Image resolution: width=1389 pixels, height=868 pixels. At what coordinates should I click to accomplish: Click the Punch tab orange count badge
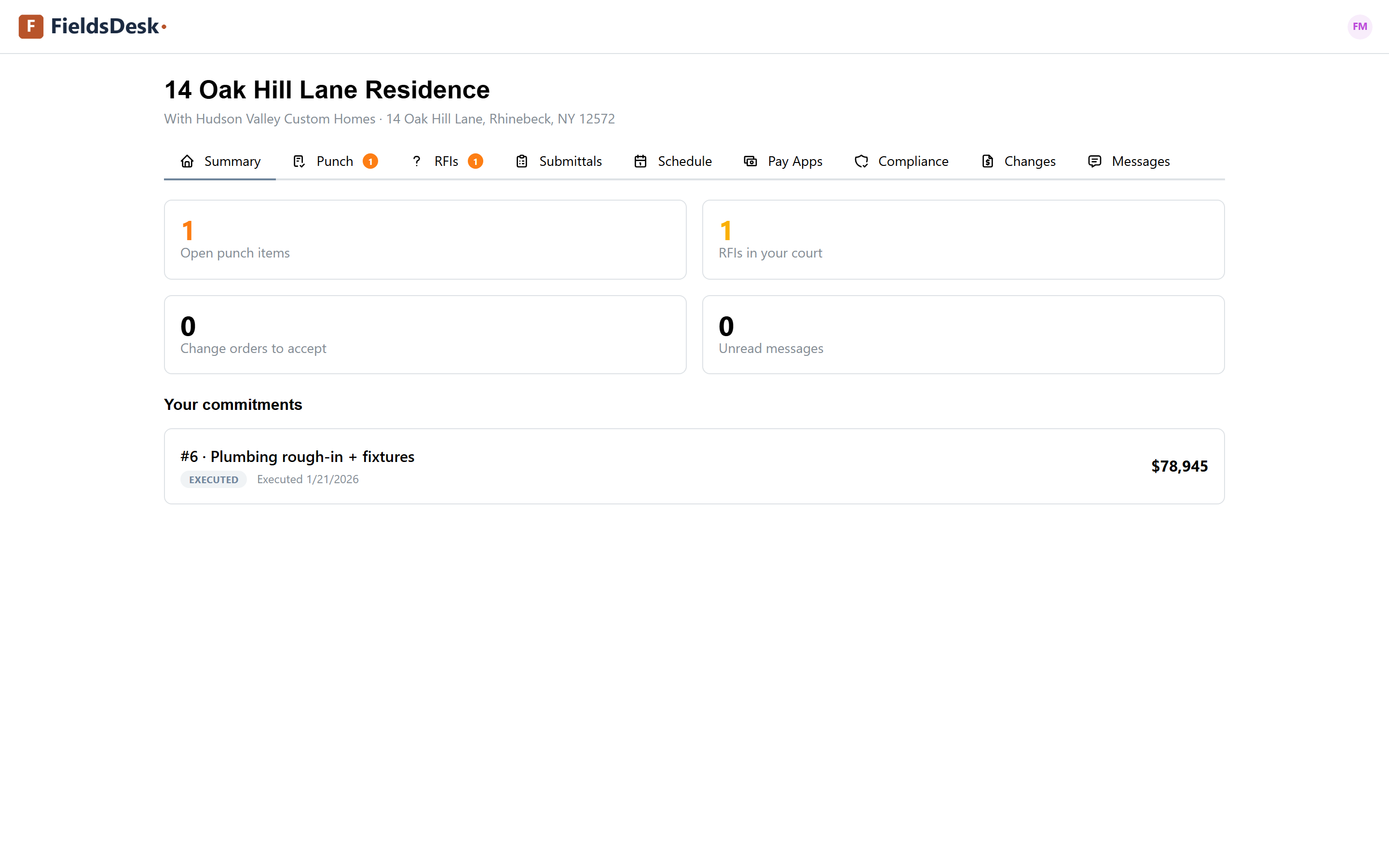[x=370, y=162]
